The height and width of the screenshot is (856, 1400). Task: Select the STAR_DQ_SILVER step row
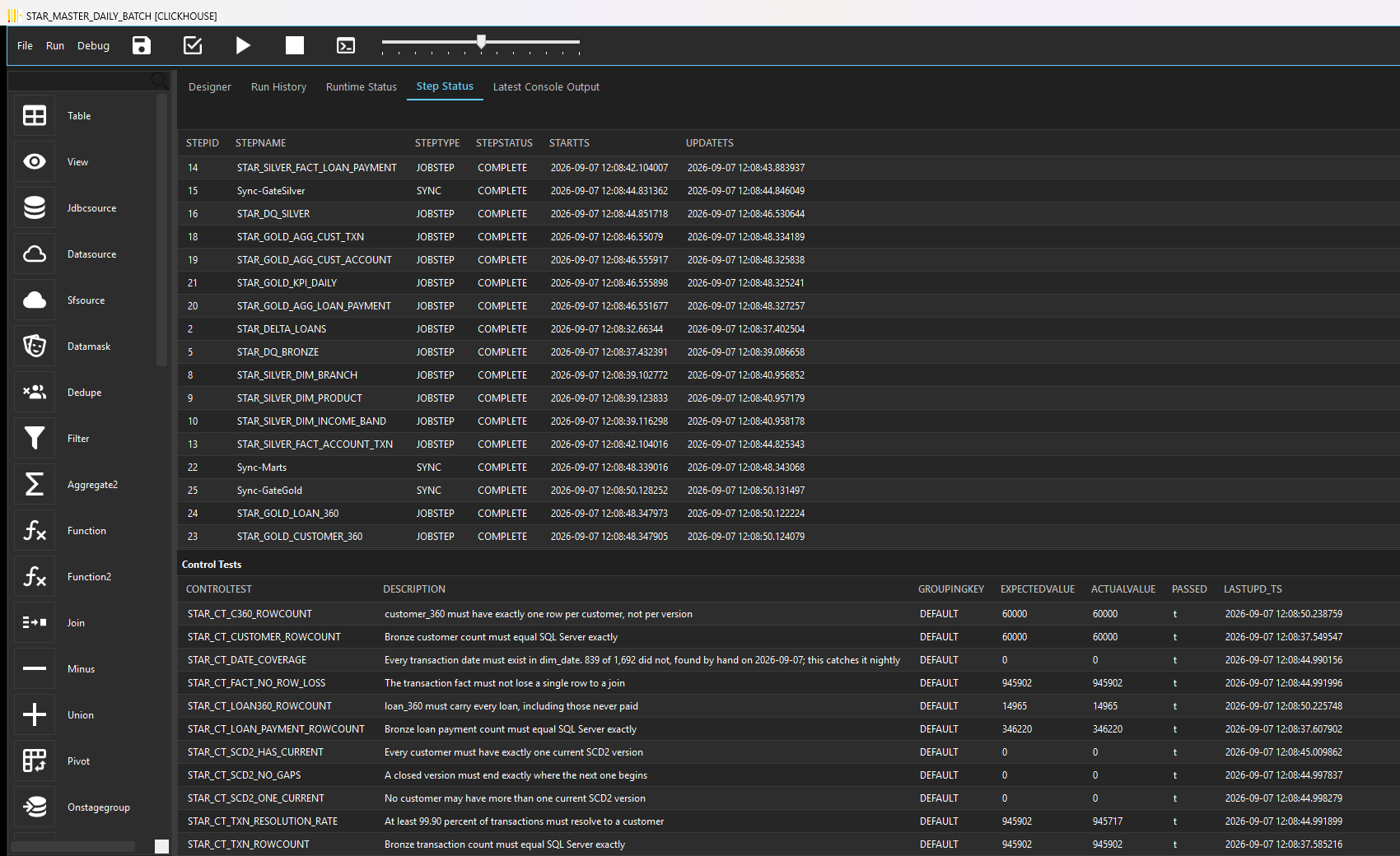tap(788, 214)
